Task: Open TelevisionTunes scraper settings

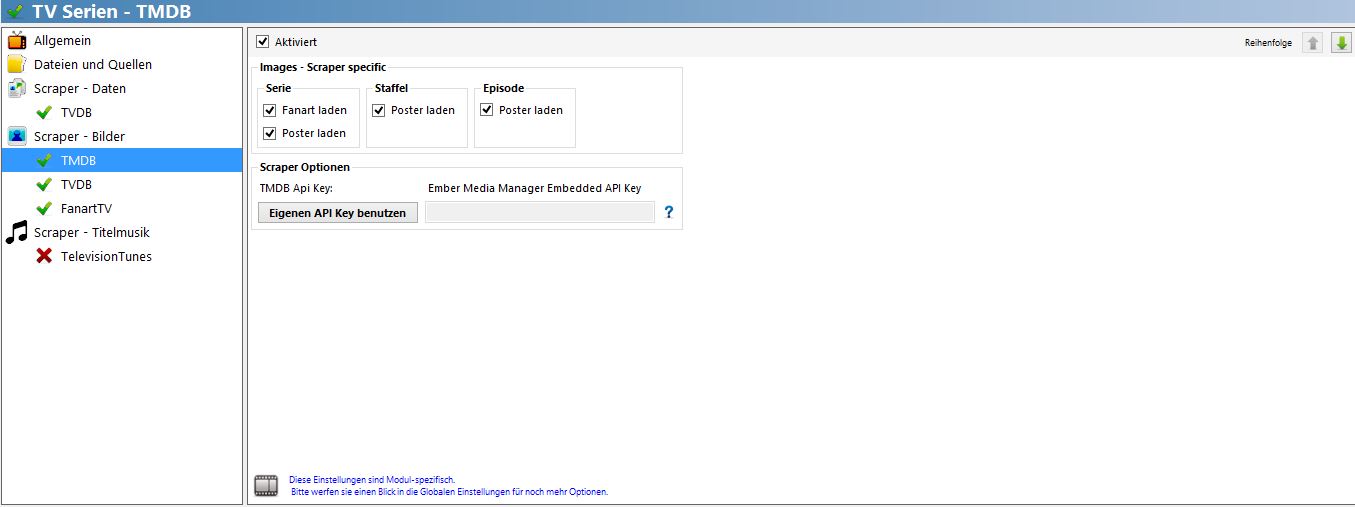Action: 106,257
